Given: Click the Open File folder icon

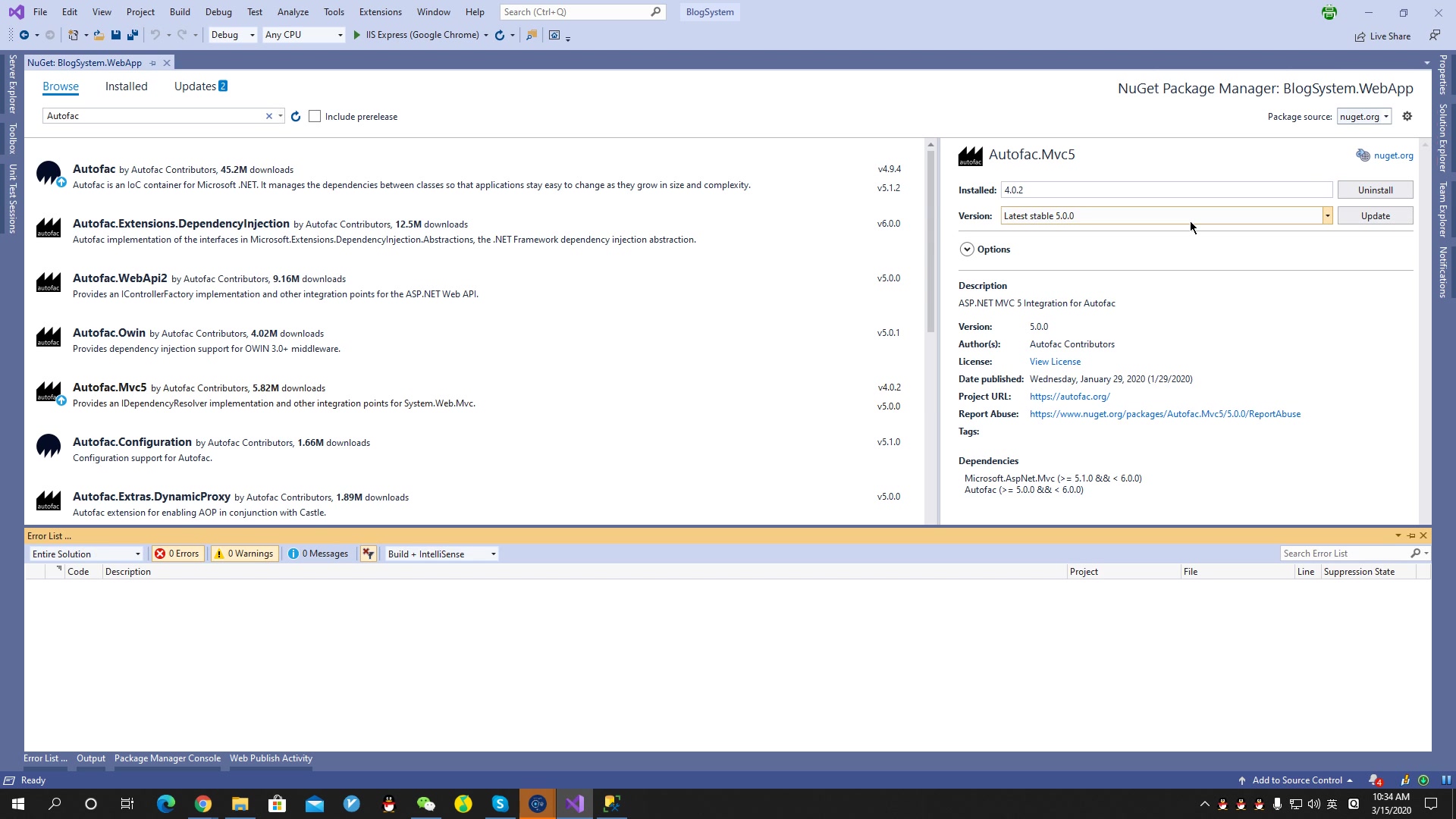Looking at the screenshot, I should point(99,35).
